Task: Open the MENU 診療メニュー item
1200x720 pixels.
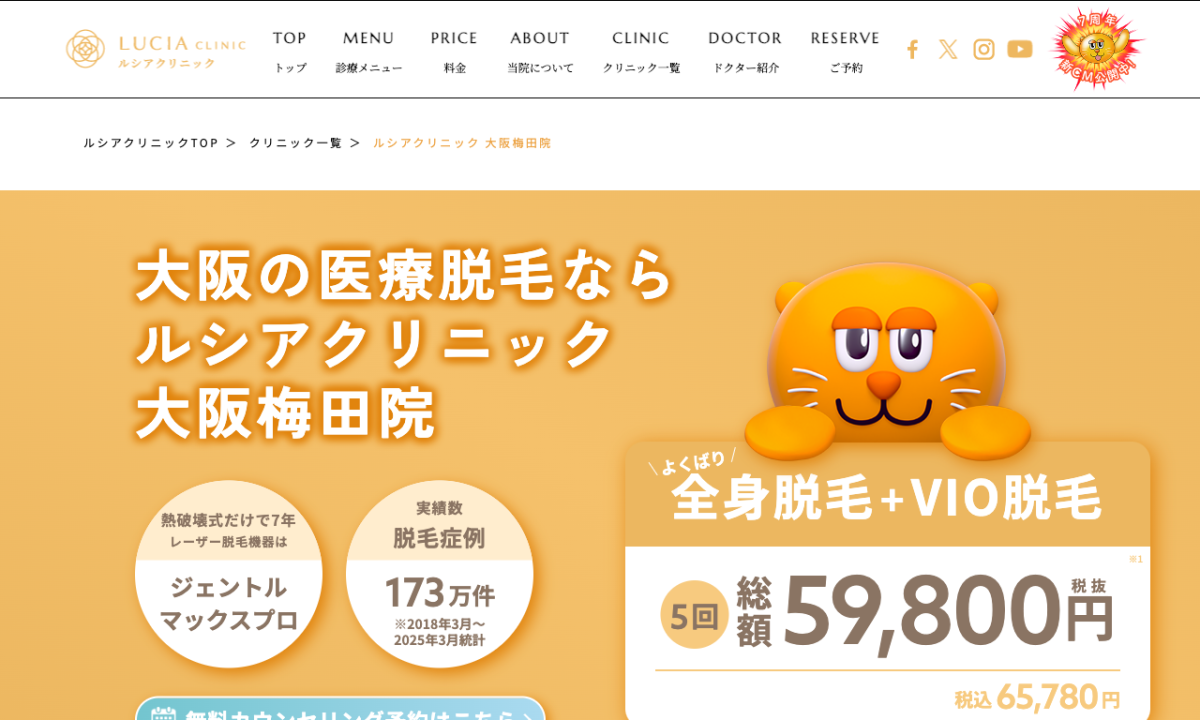Action: tap(369, 51)
